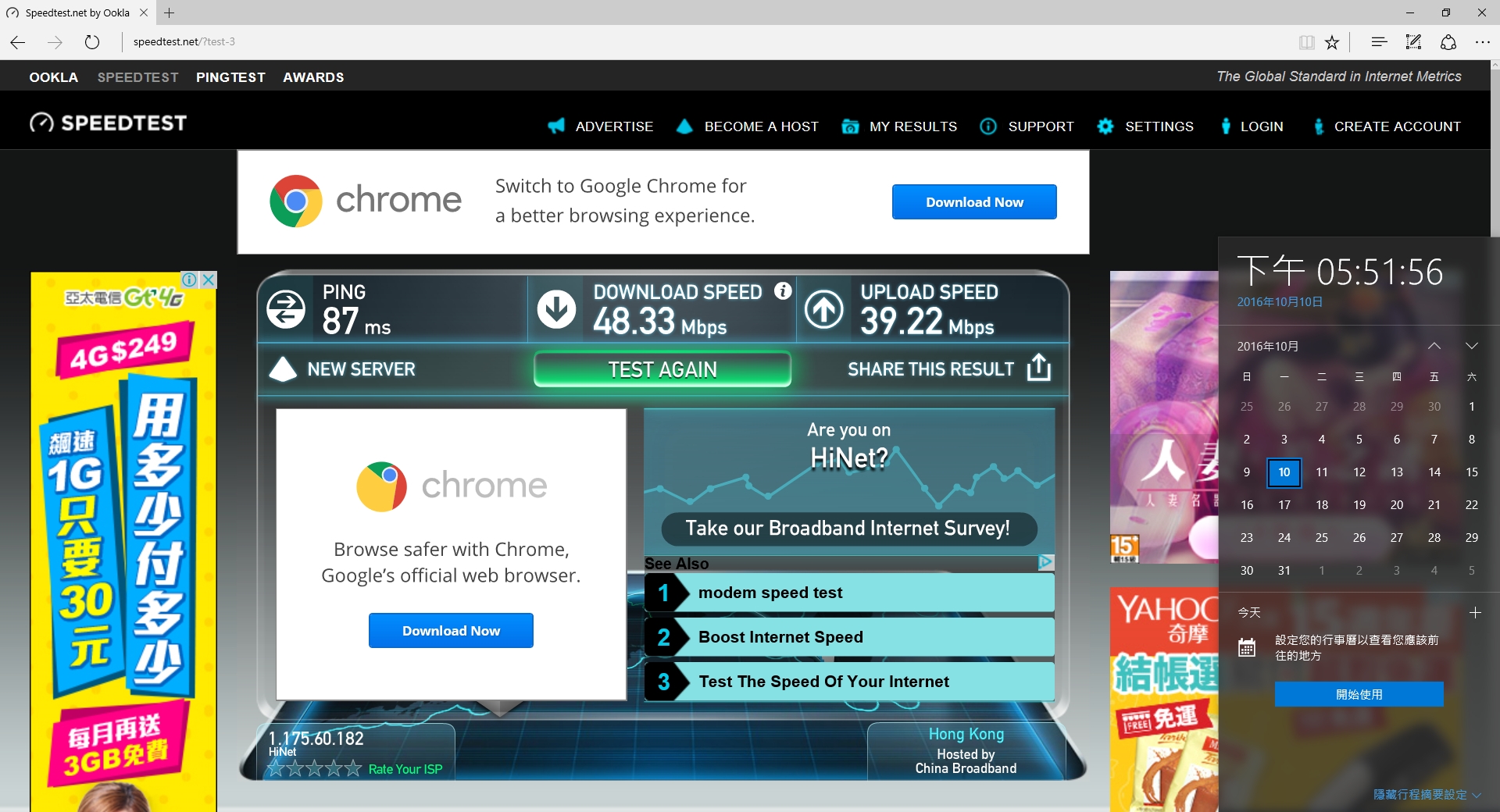Click the TEST AGAIN button

662,369
